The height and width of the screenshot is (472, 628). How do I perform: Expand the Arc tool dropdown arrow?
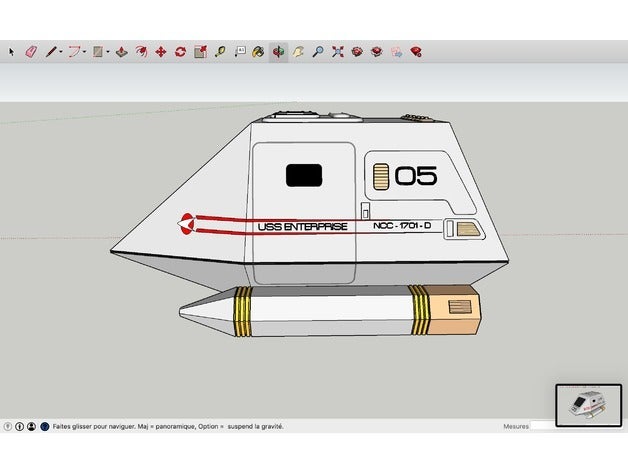85,52
